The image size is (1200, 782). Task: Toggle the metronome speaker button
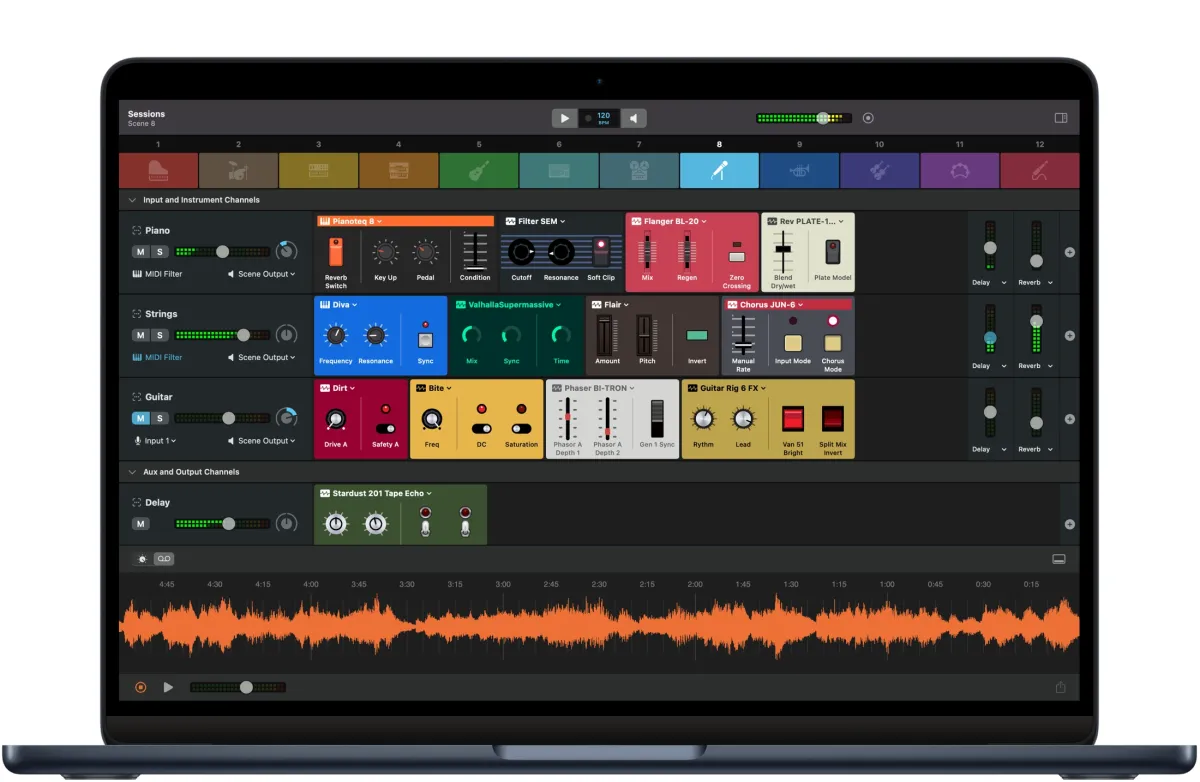(x=634, y=118)
